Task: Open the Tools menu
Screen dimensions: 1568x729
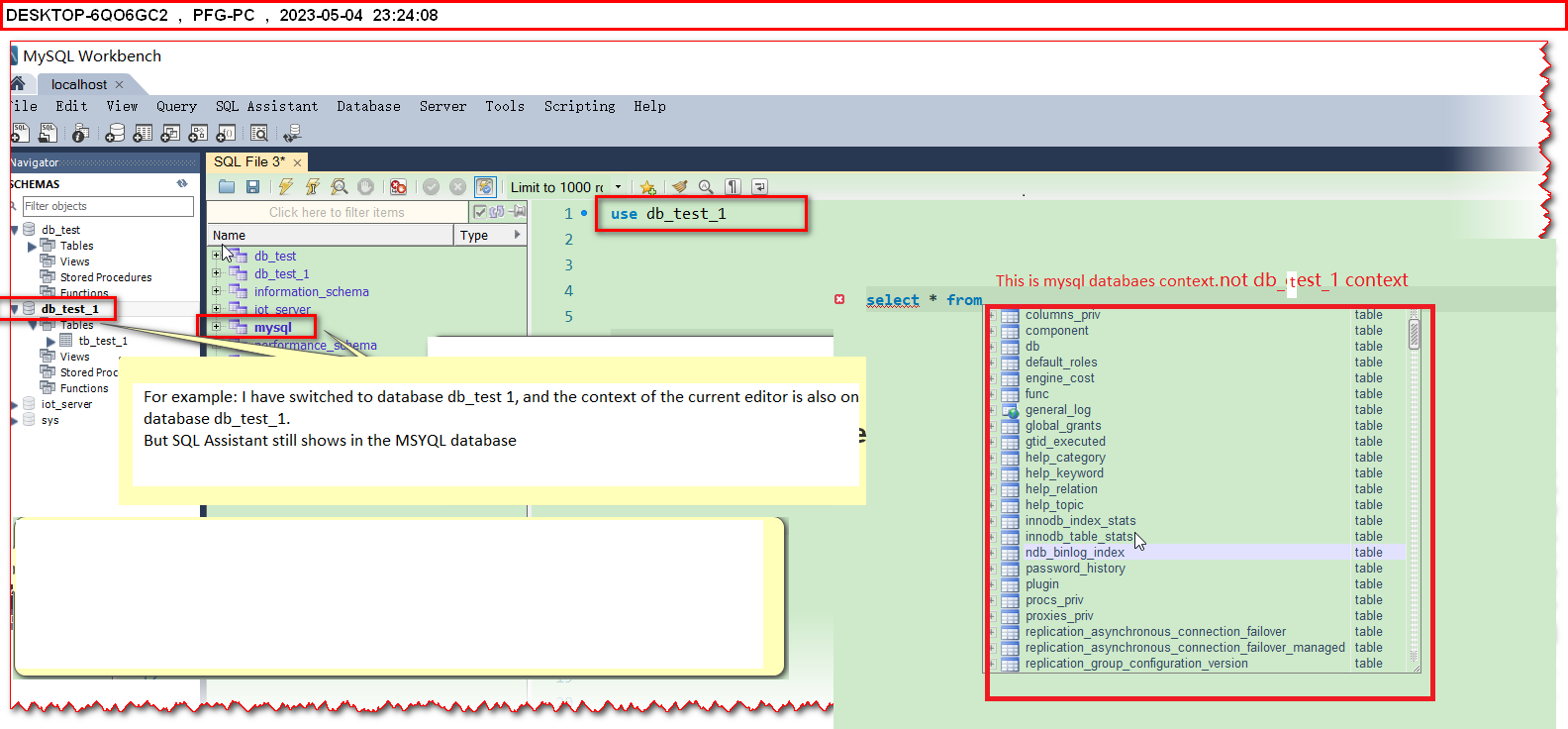Action: pos(505,106)
